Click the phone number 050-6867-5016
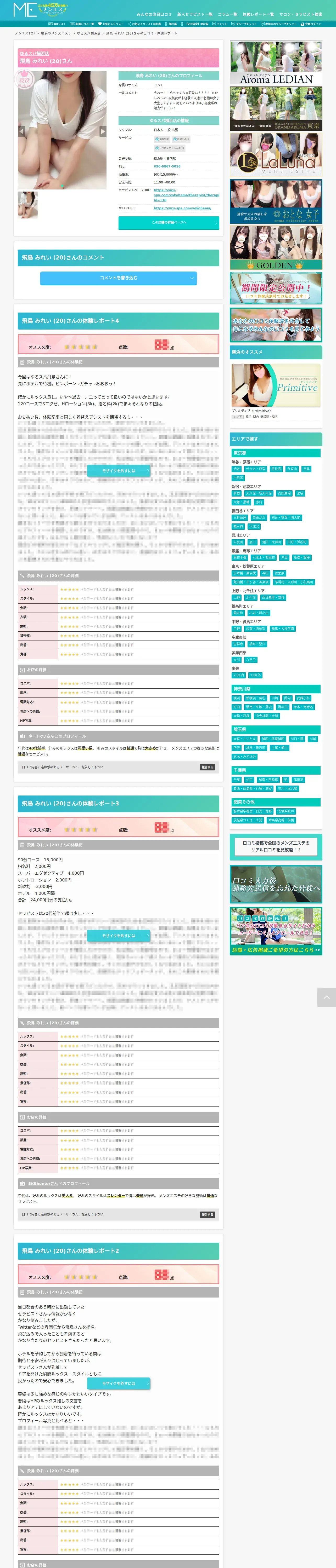The width and height of the screenshot is (336, 1568). click(x=167, y=166)
